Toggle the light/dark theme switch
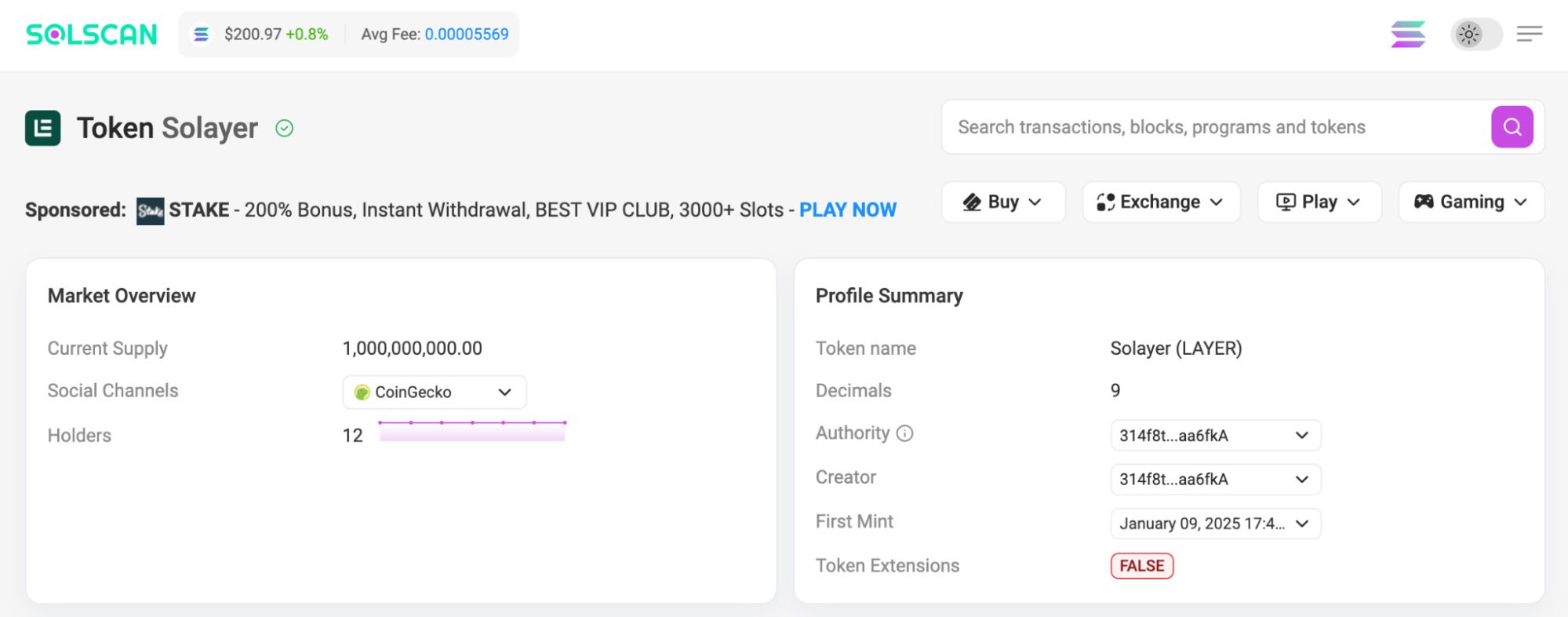Image resolution: width=1568 pixels, height=617 pixels. [x=1475, y=35]
